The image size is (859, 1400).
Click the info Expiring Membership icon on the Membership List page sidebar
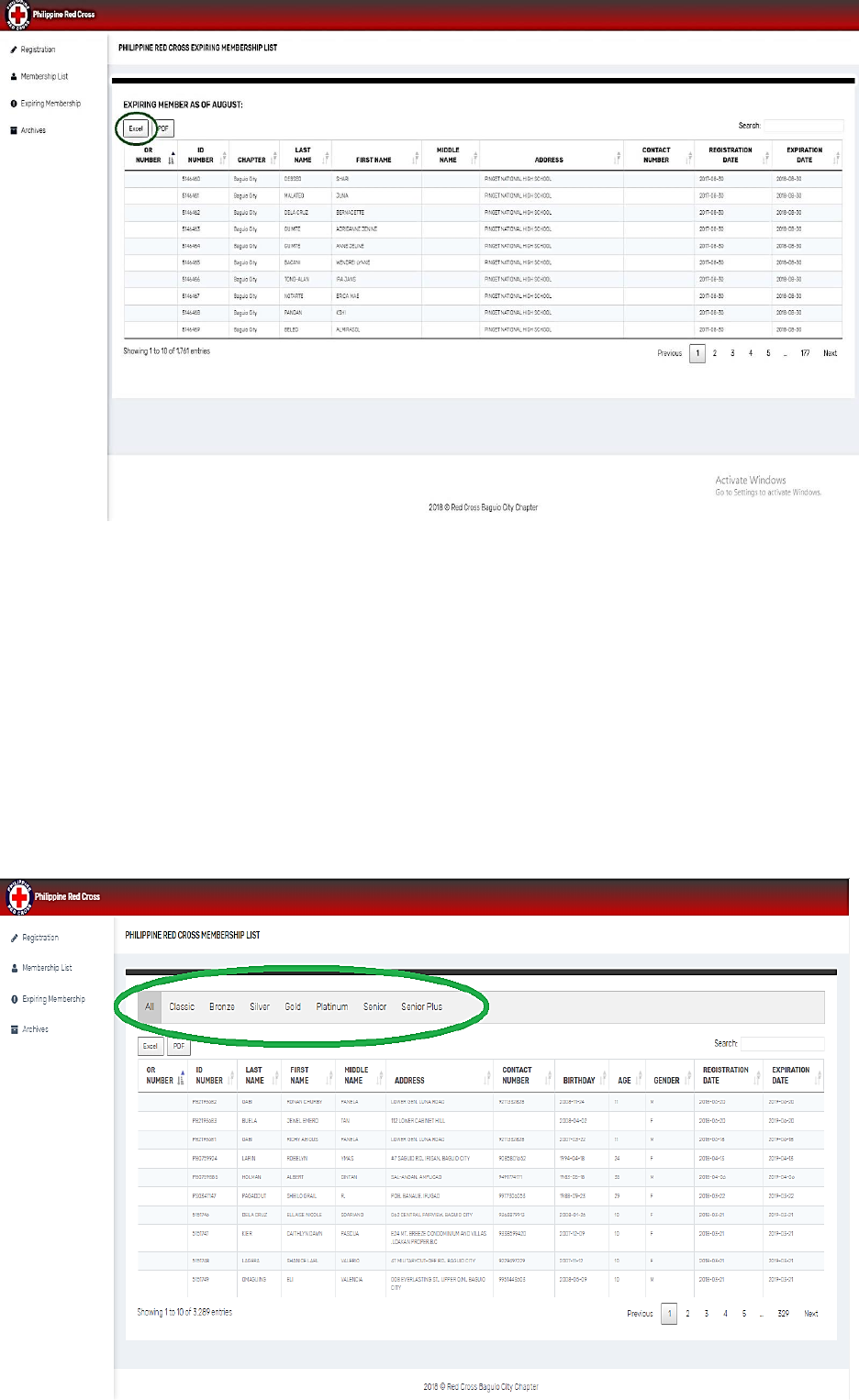[x=15, y=999]
